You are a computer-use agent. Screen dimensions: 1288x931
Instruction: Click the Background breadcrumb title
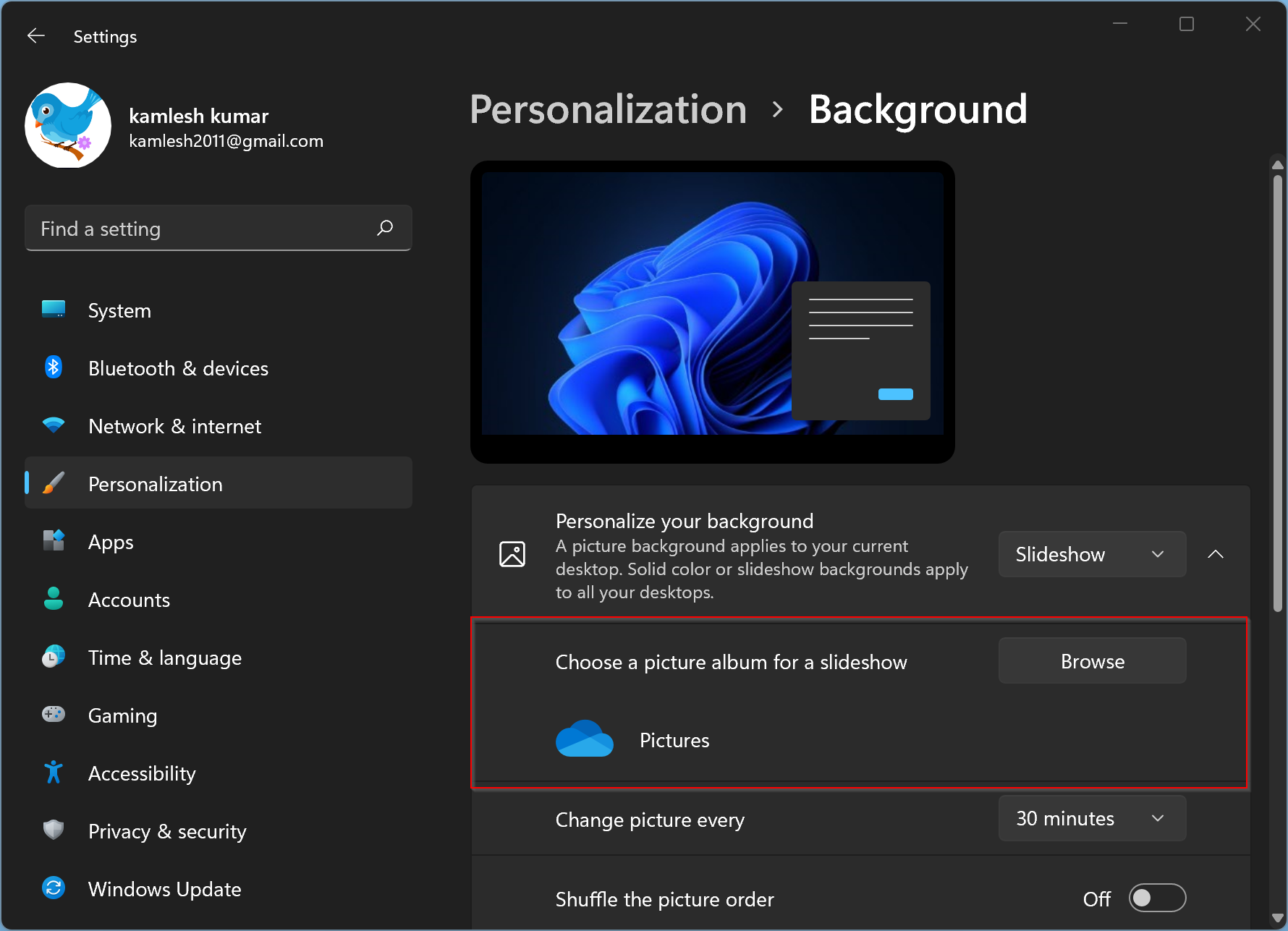(918, 110)
